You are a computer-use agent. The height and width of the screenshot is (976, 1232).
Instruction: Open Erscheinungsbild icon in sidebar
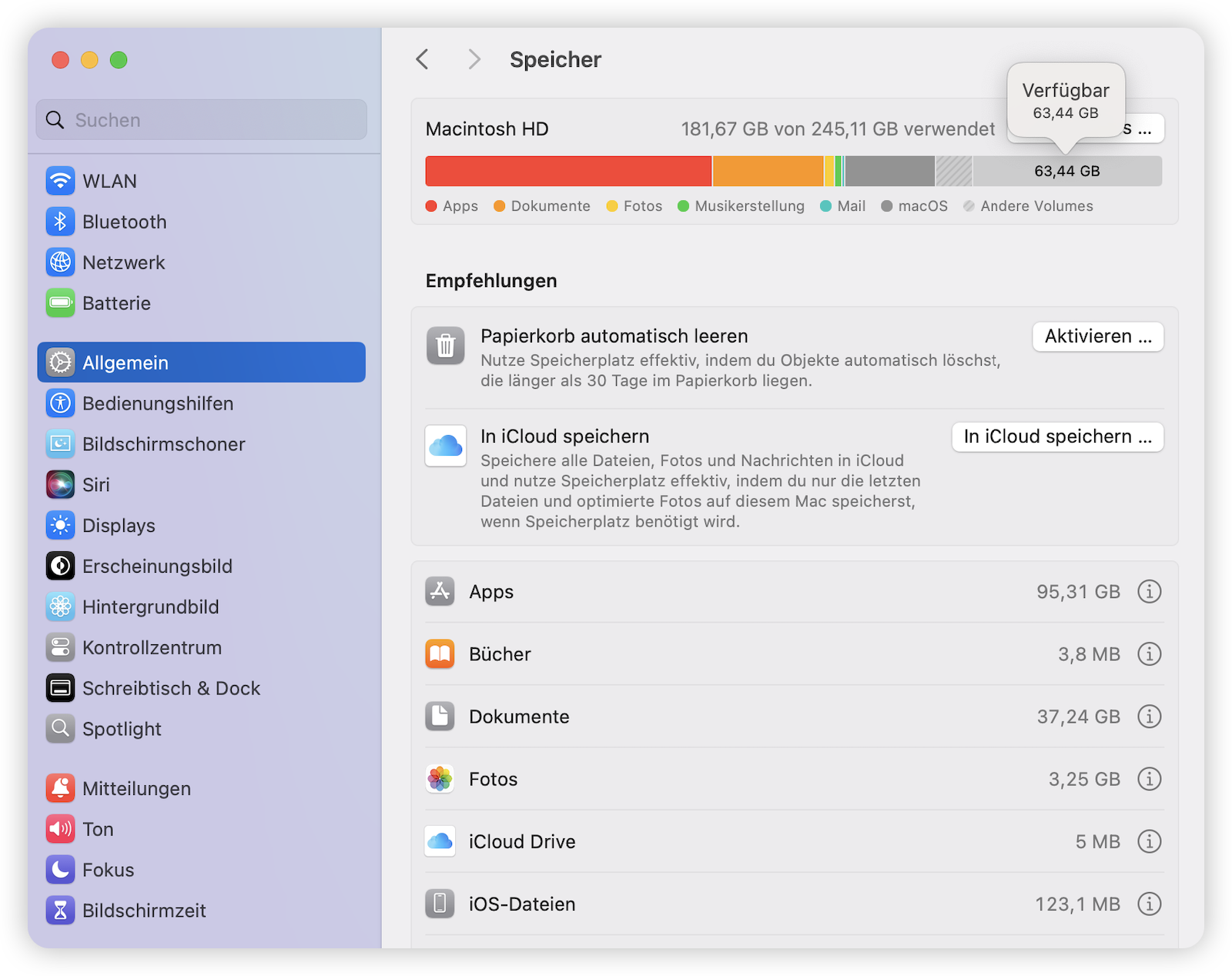60,567
